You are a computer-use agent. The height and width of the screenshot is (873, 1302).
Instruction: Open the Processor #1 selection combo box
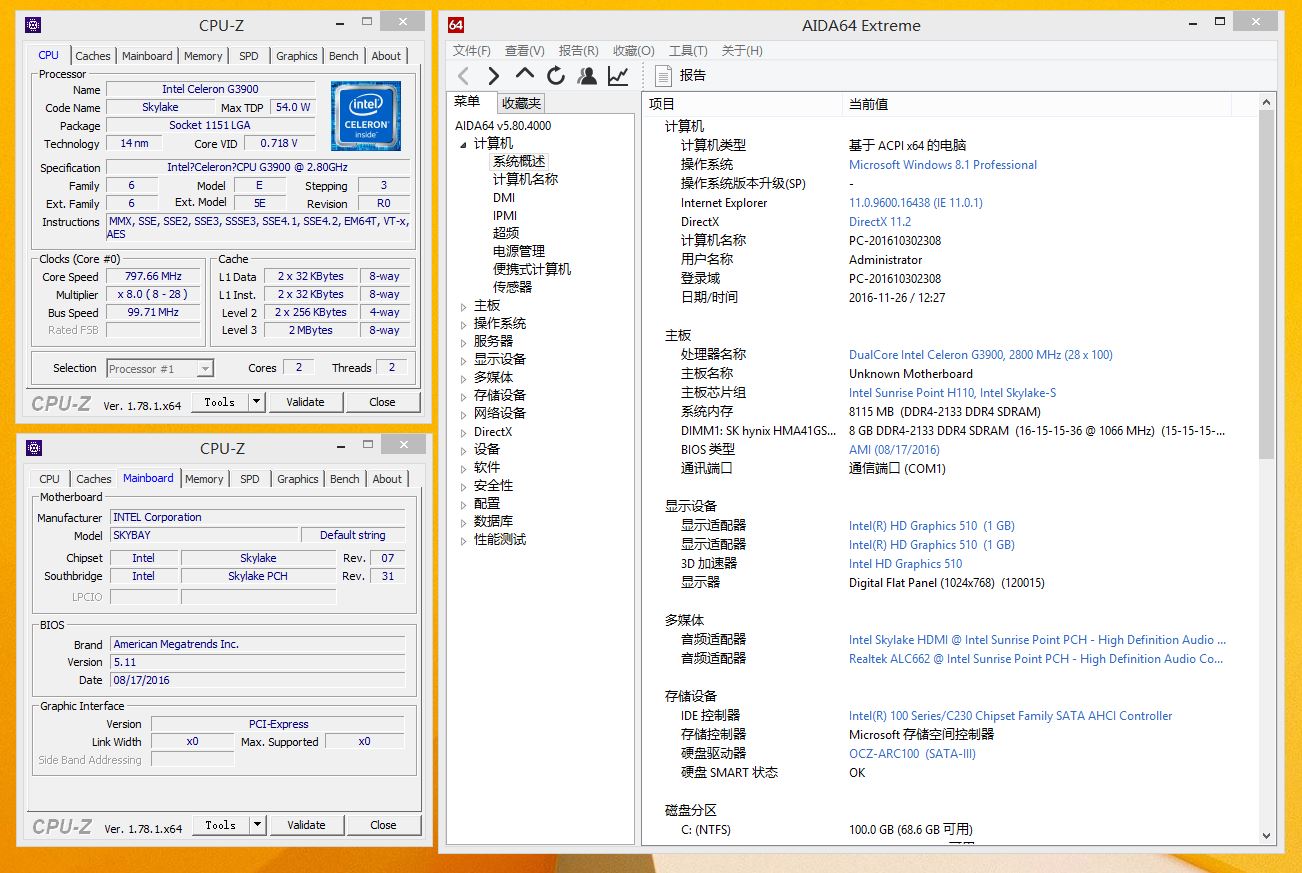coord(160,369)
